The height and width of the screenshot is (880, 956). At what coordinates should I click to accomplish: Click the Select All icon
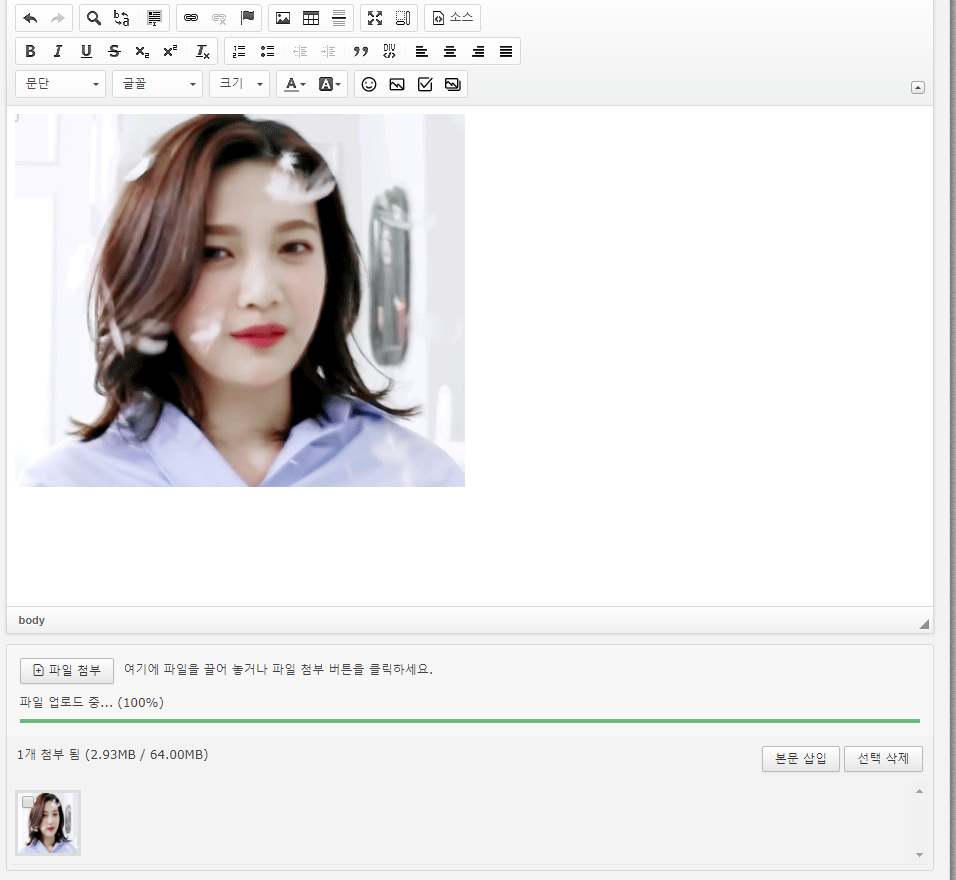point(154,18)
